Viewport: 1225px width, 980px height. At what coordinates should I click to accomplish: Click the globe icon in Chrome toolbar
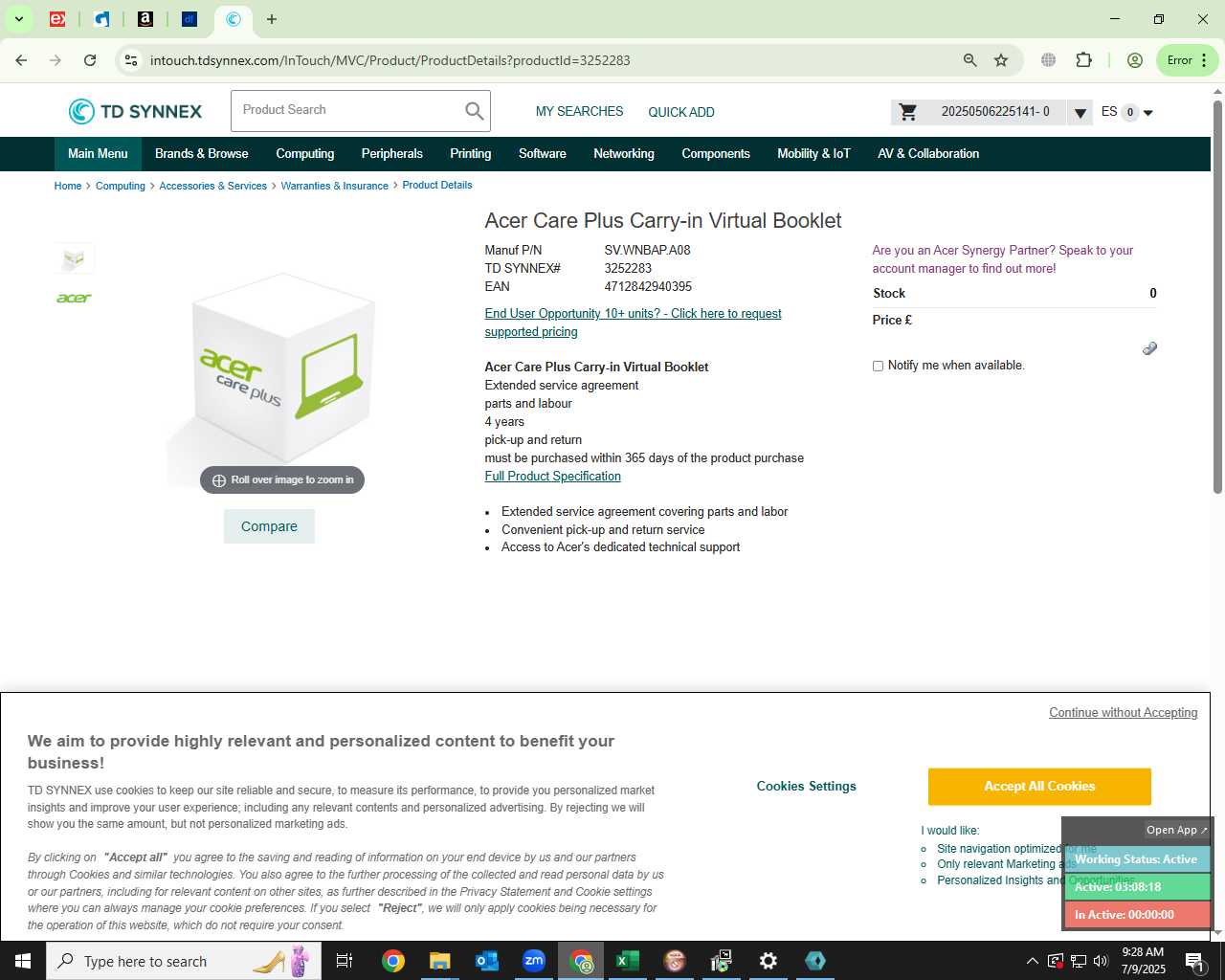1048,60
